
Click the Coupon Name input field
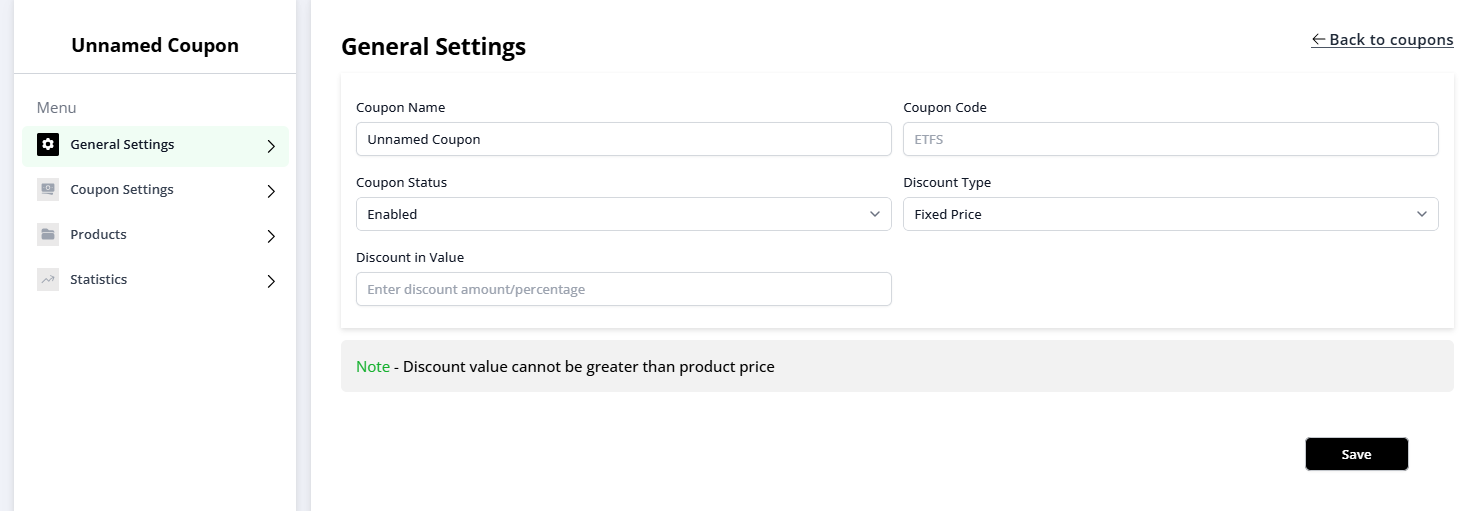coord(623,139)
